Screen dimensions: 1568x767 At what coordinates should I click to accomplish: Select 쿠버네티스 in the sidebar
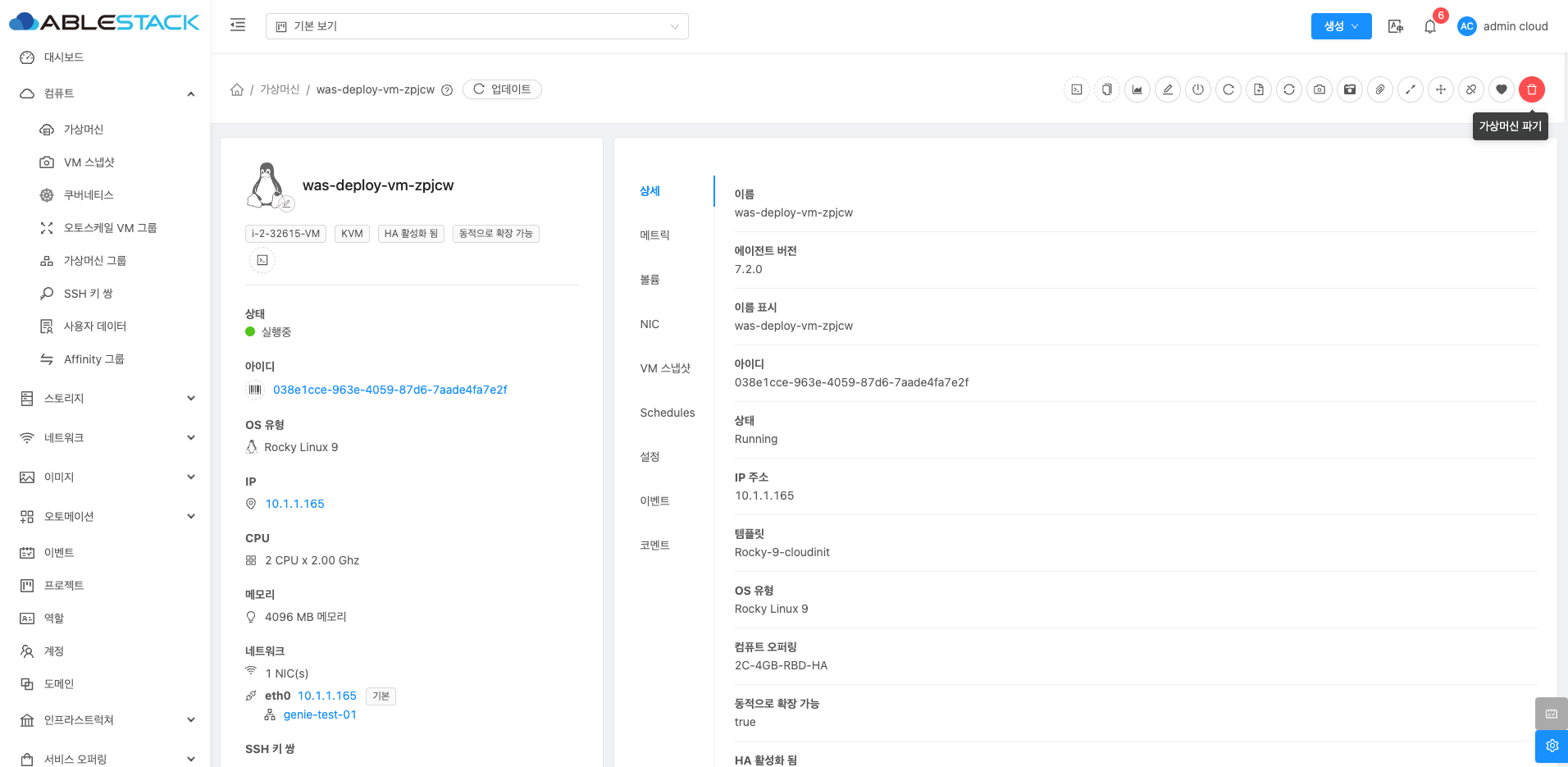[89, 195]
